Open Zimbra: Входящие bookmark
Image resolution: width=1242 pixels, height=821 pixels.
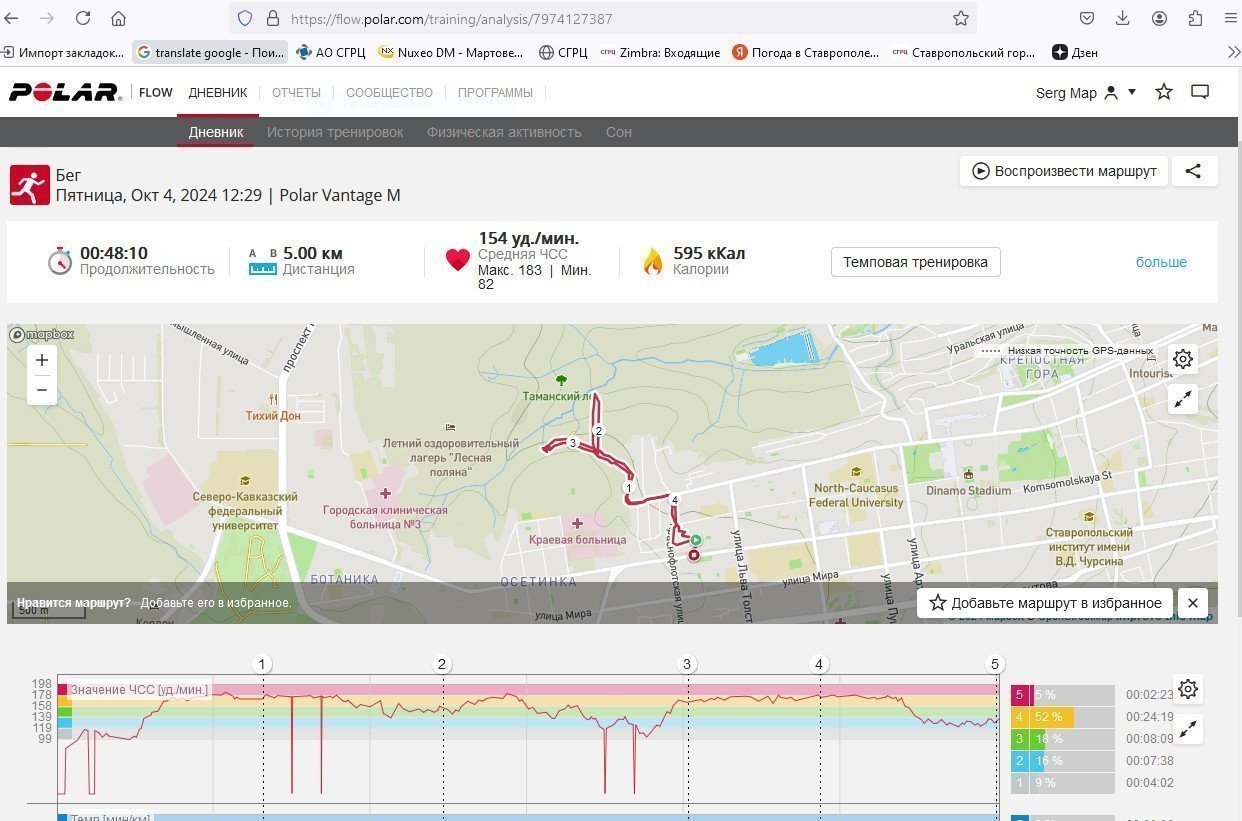coord(660,52)
